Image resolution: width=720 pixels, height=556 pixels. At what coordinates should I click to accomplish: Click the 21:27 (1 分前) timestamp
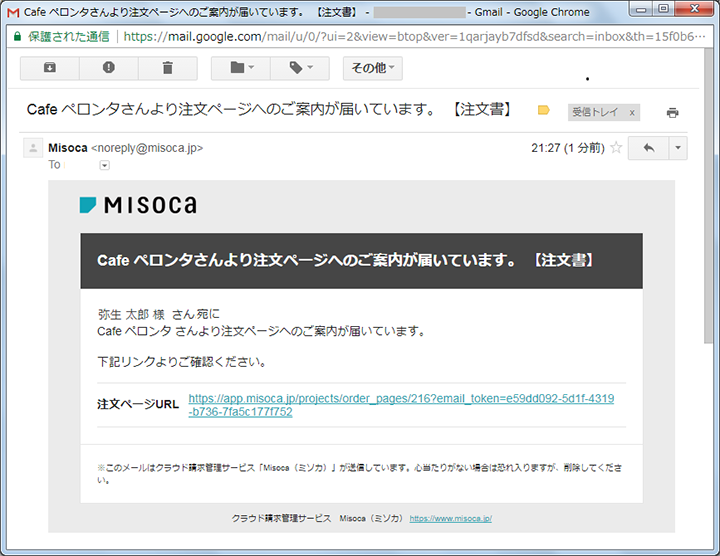(568, 148)
